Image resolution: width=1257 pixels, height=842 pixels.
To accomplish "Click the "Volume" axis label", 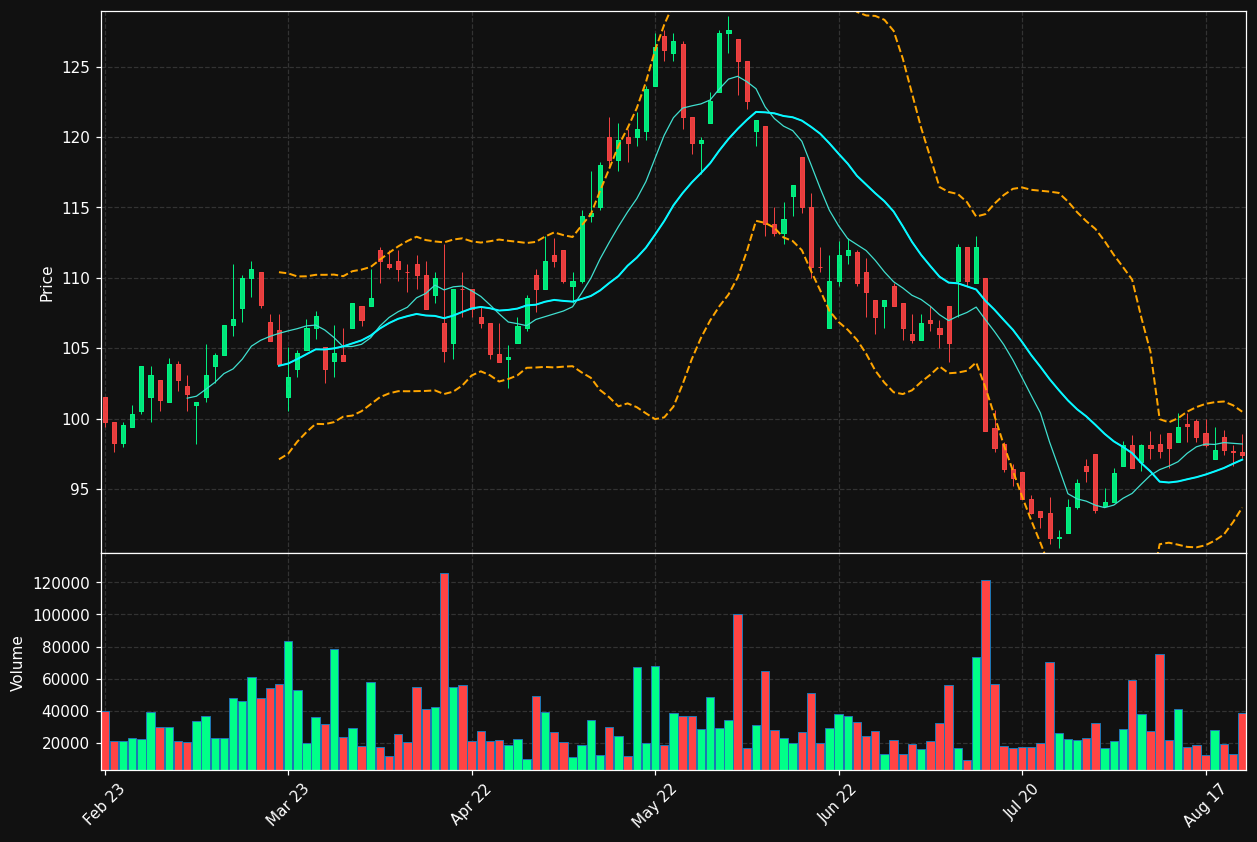I will click(x=18, y=663).
